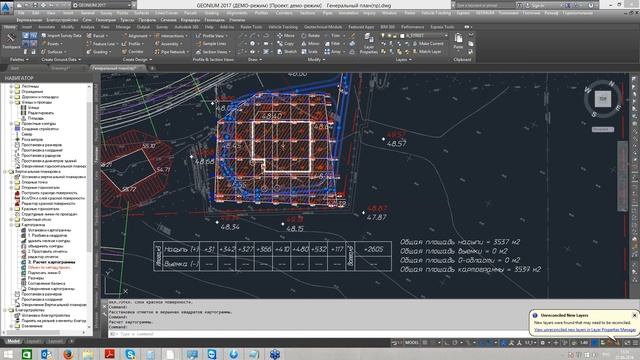Select the Trim tool
Screen dimensions: 640x360
(x=333, y=36)
